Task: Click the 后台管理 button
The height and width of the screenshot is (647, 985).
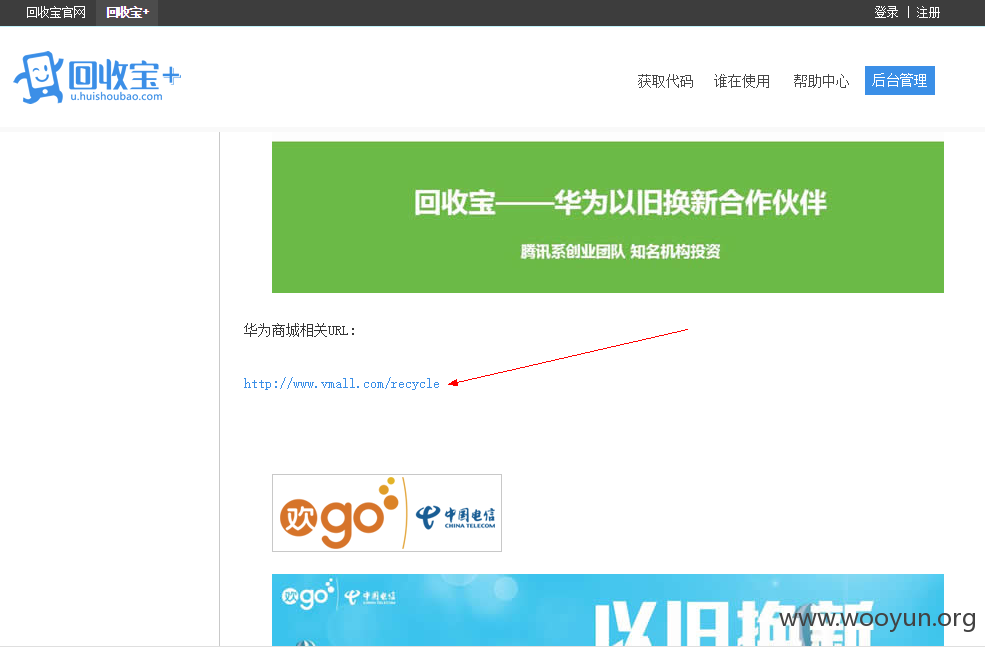Action: coord(900,80)
